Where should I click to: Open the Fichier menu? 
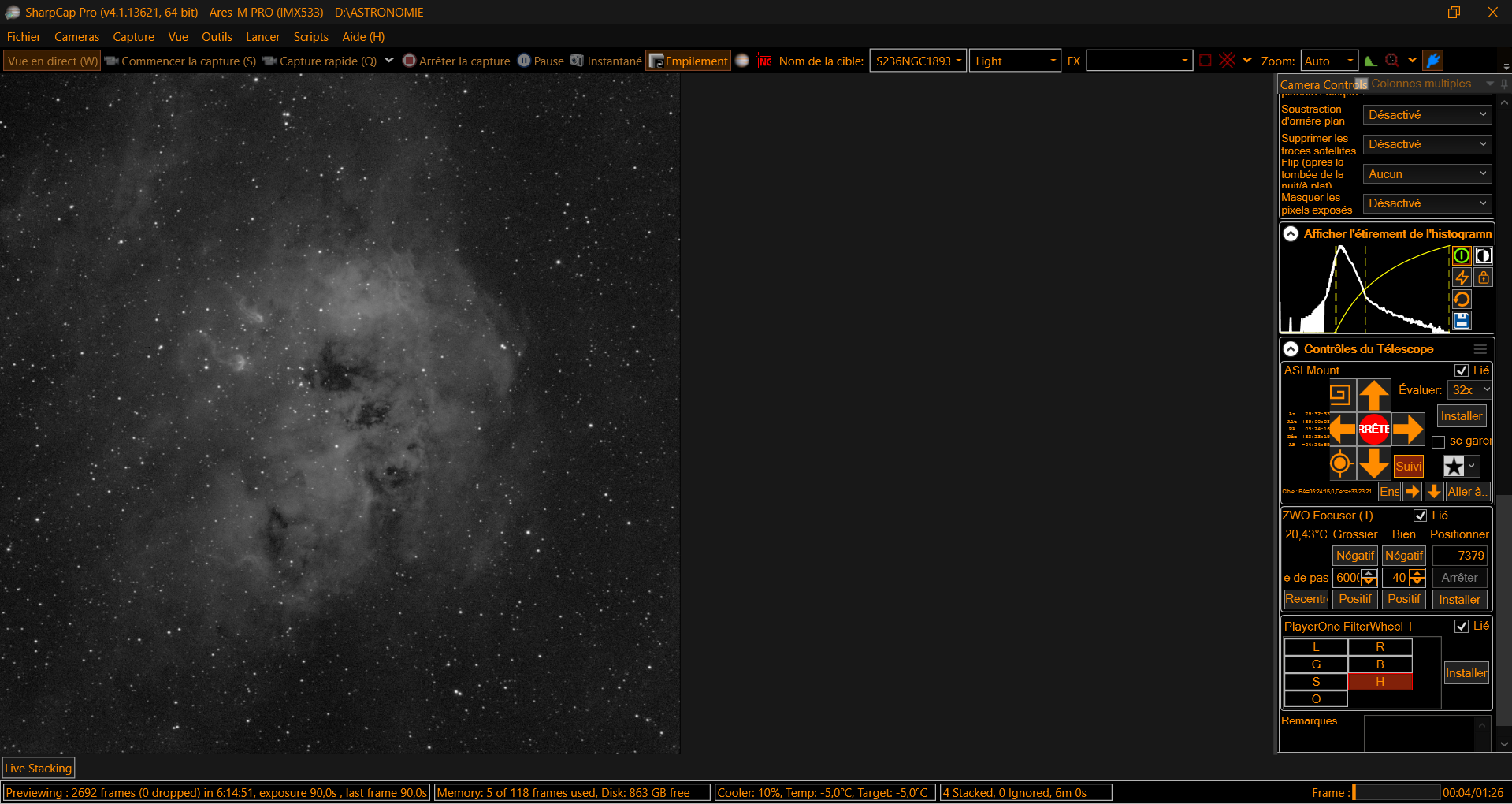click(24, 37)
